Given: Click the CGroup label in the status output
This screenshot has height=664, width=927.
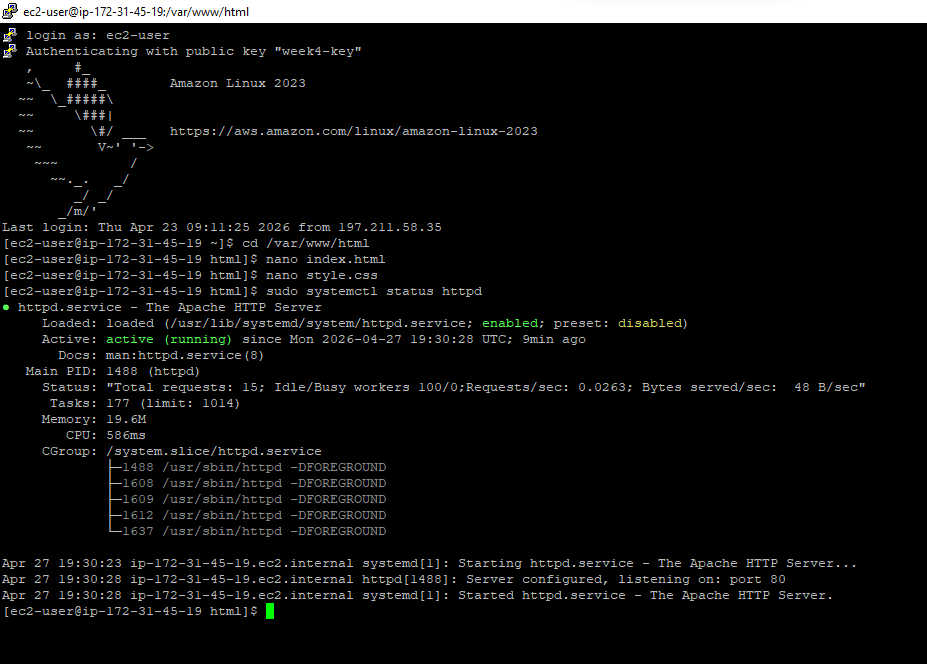Looking at the screenshot, I should tap(69, 450).
